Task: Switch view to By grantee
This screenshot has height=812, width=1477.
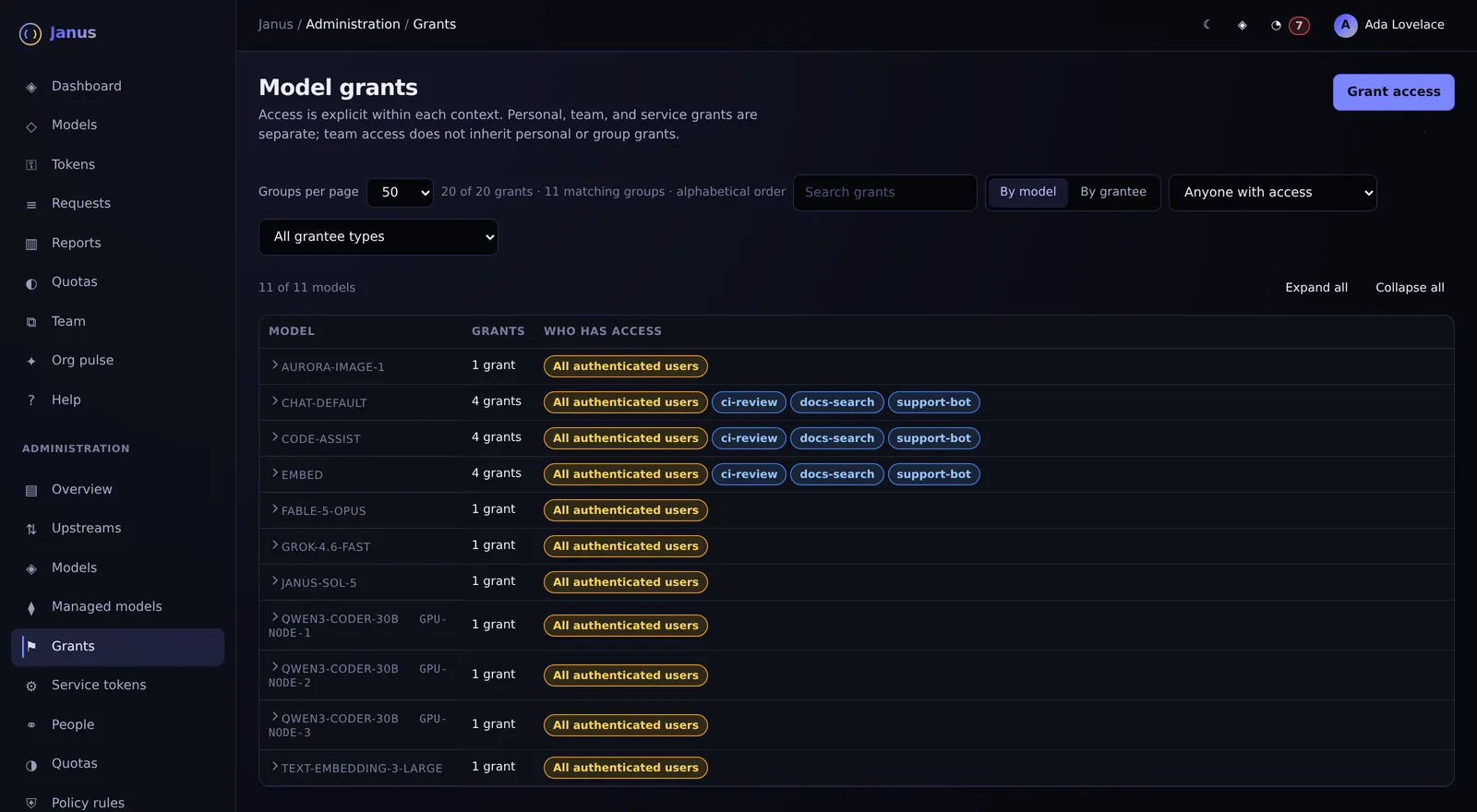Action: coord(1113,192)
